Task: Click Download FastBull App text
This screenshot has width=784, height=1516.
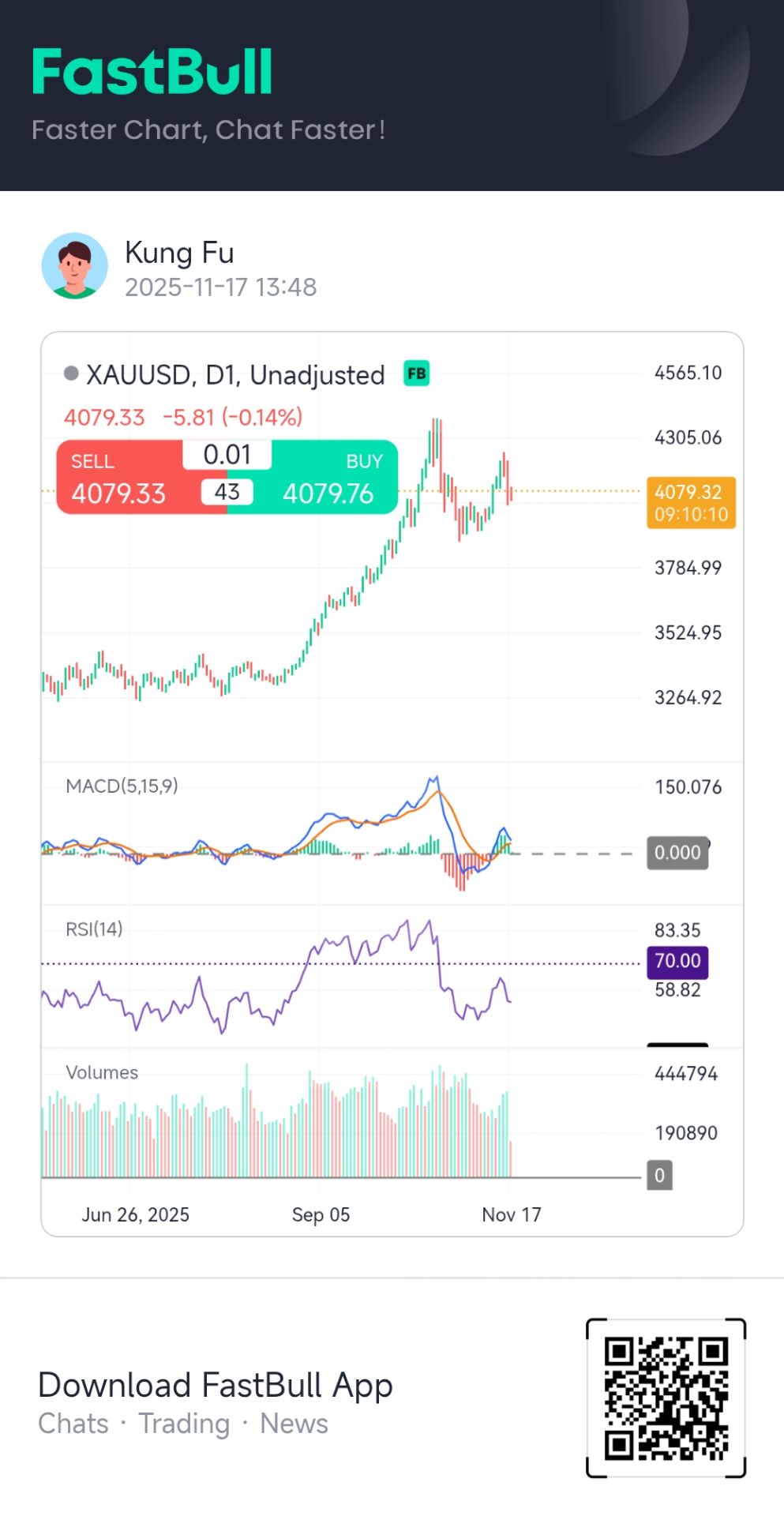Action: [x=215, y=1386]
